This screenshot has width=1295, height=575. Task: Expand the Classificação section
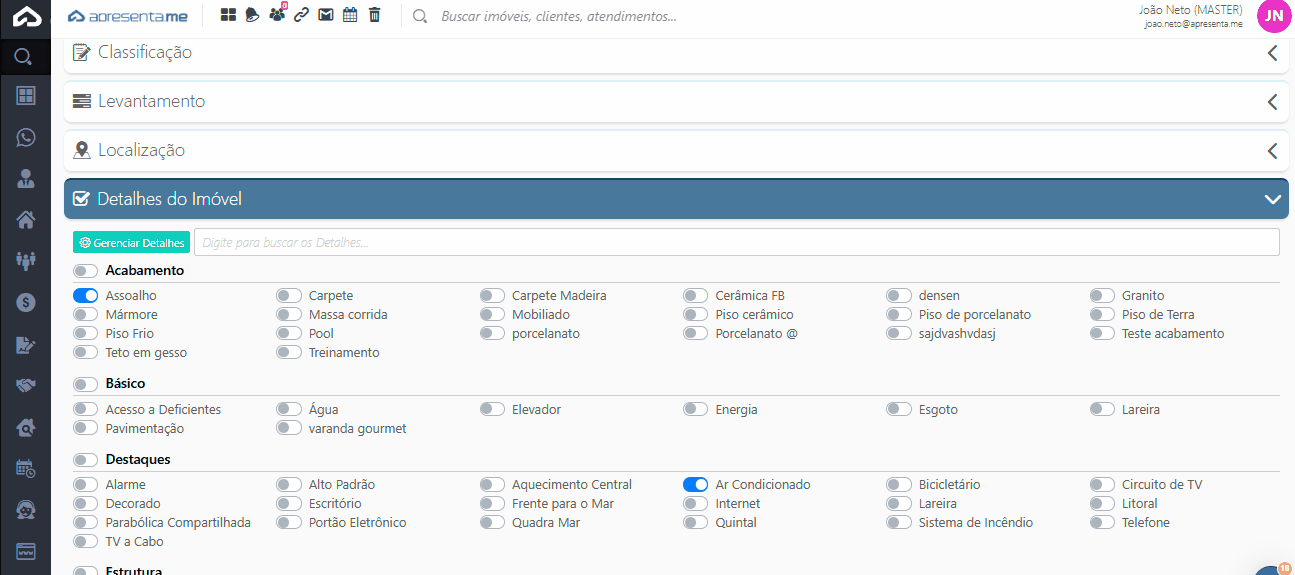pos(1272,53)
